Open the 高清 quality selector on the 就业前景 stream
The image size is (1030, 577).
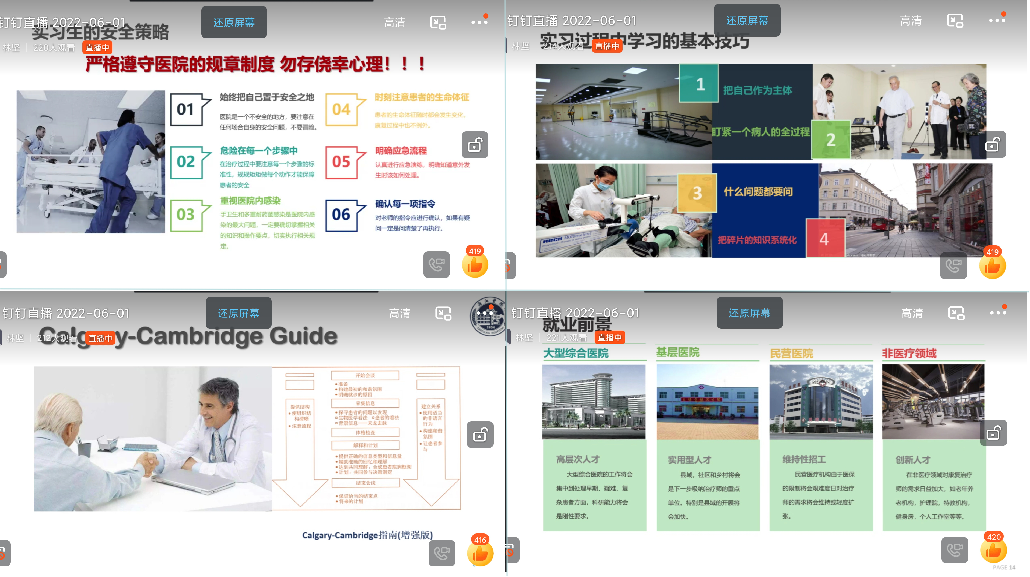pyautogui.click(x=910, y=314)
